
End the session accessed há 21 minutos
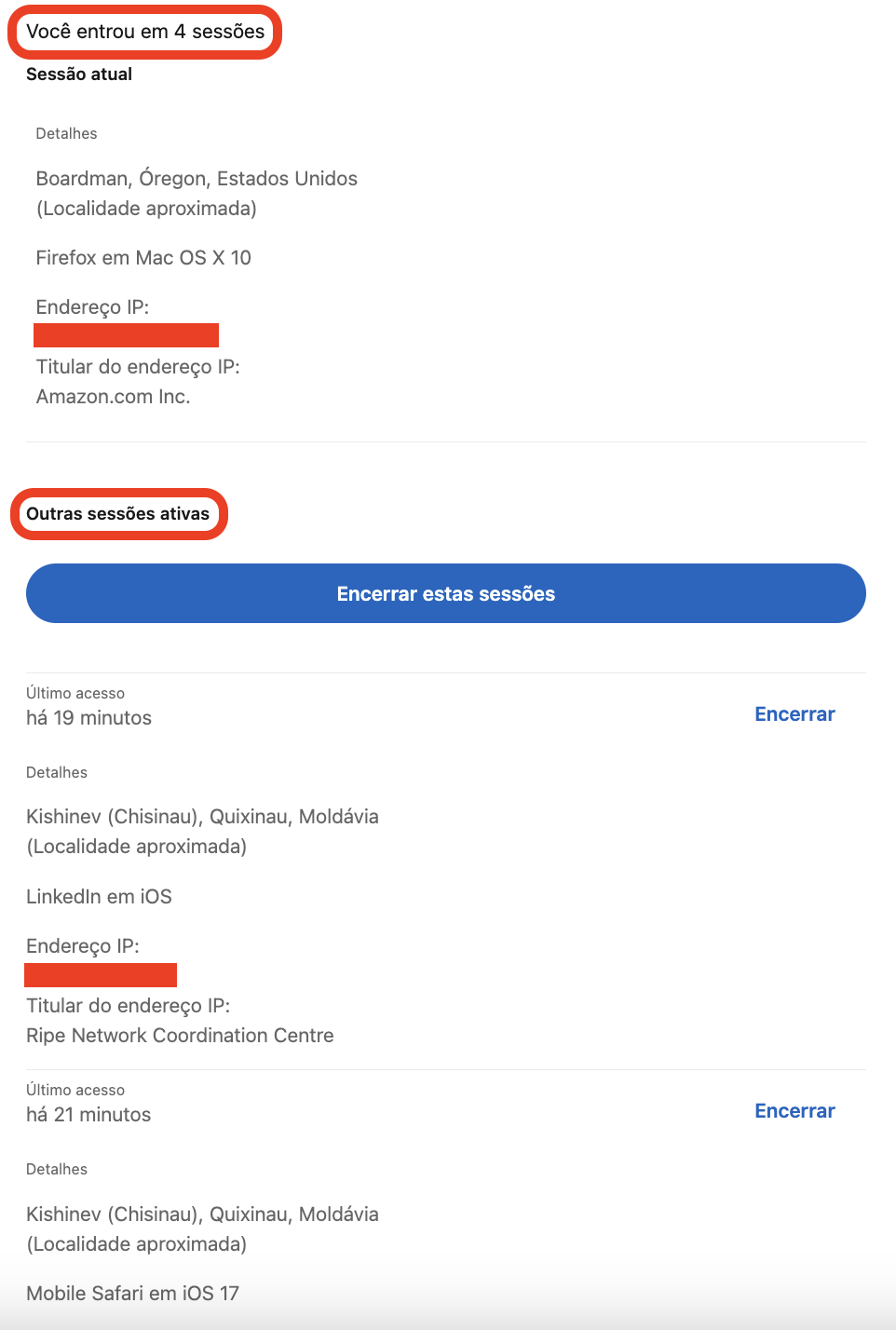[794, 1111]
